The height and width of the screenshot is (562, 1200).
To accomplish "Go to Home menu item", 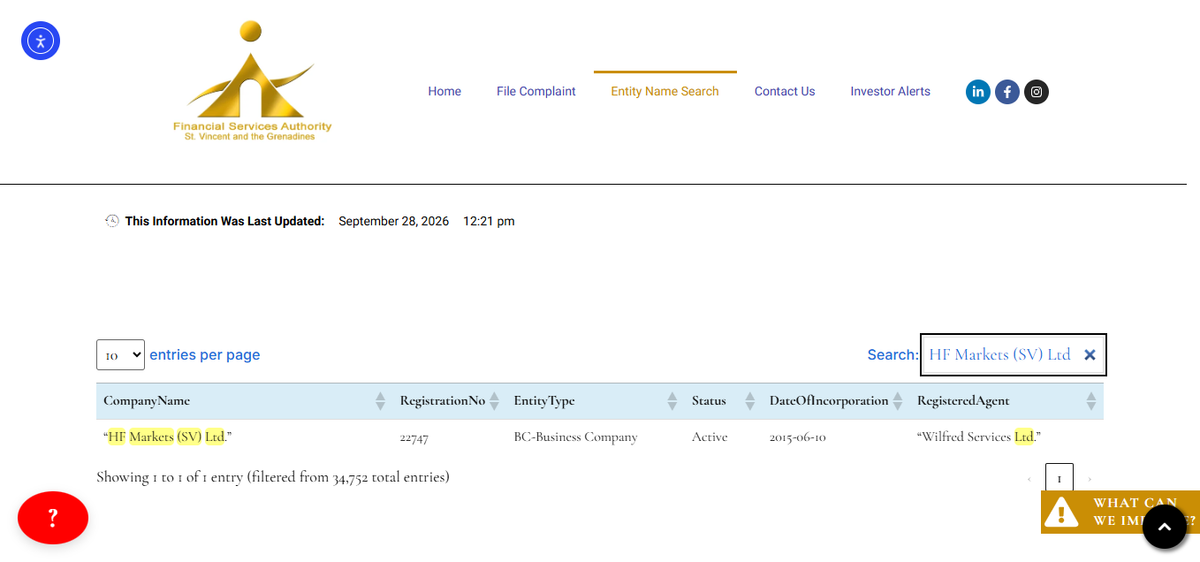I will pyautogui.click(x=445, y=91).
